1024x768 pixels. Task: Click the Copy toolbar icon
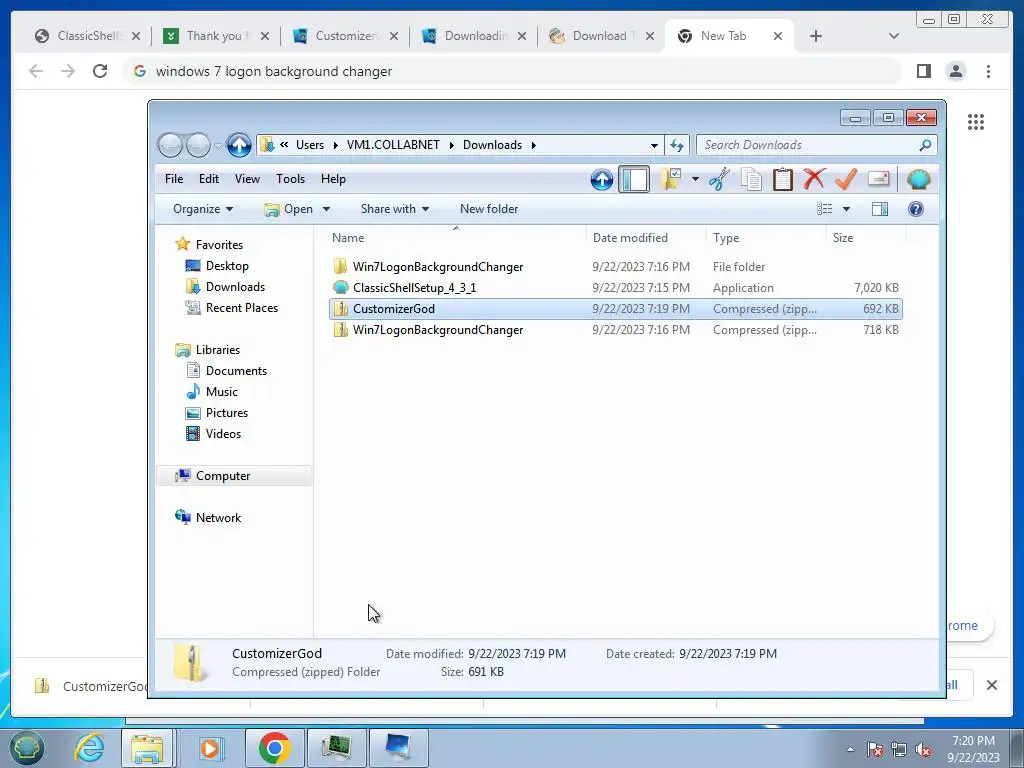point(751,179)
